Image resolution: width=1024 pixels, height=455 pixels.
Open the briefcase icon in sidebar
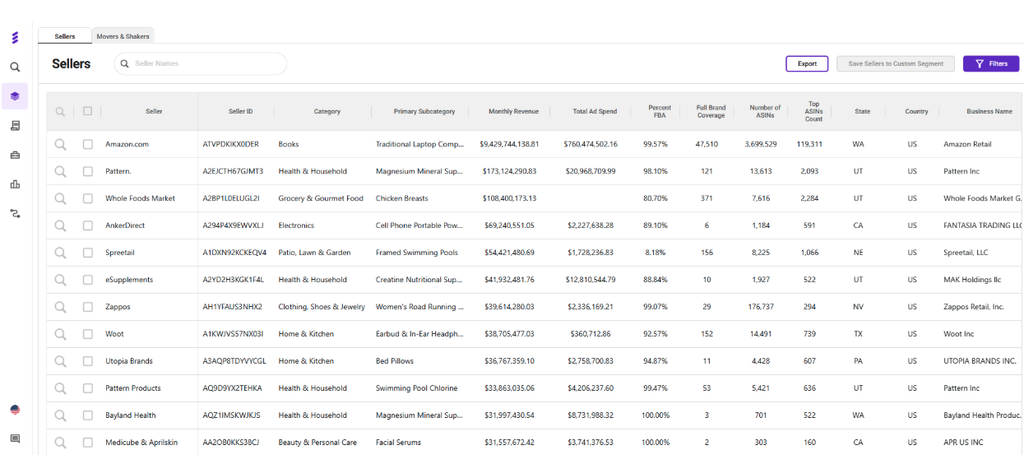15,155
